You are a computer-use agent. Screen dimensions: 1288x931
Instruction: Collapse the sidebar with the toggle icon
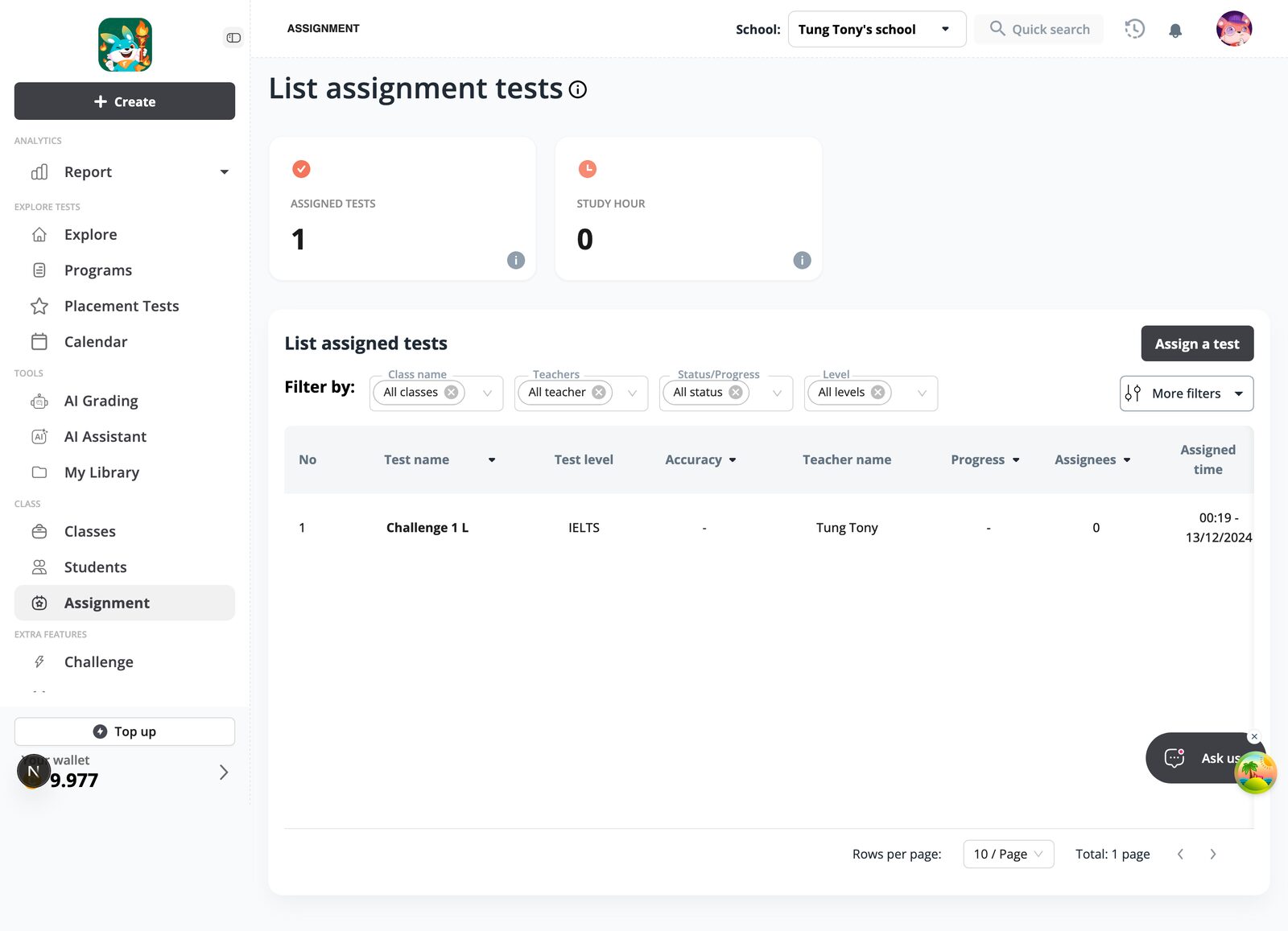tap(233, 38)
